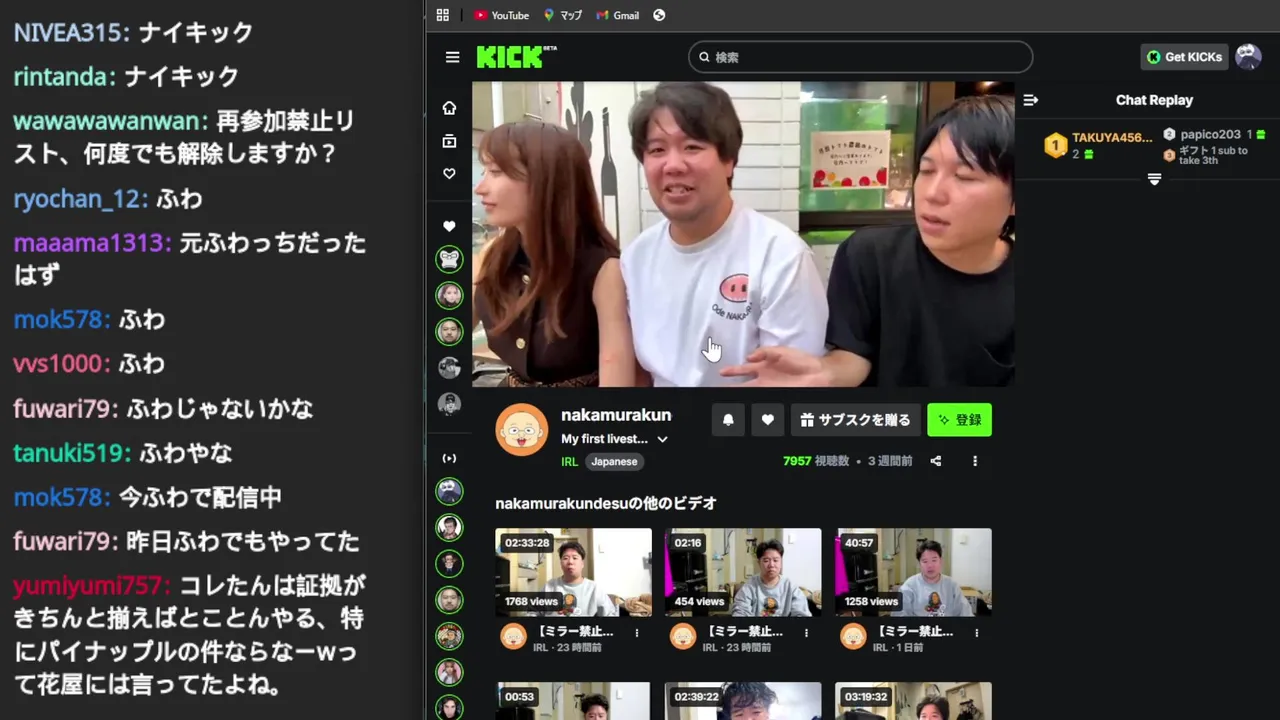Viewport: 1280px width, 720px height.
Task: Click top gifter TAKUYA456 entry
Action: click(x=1098, y=145)
